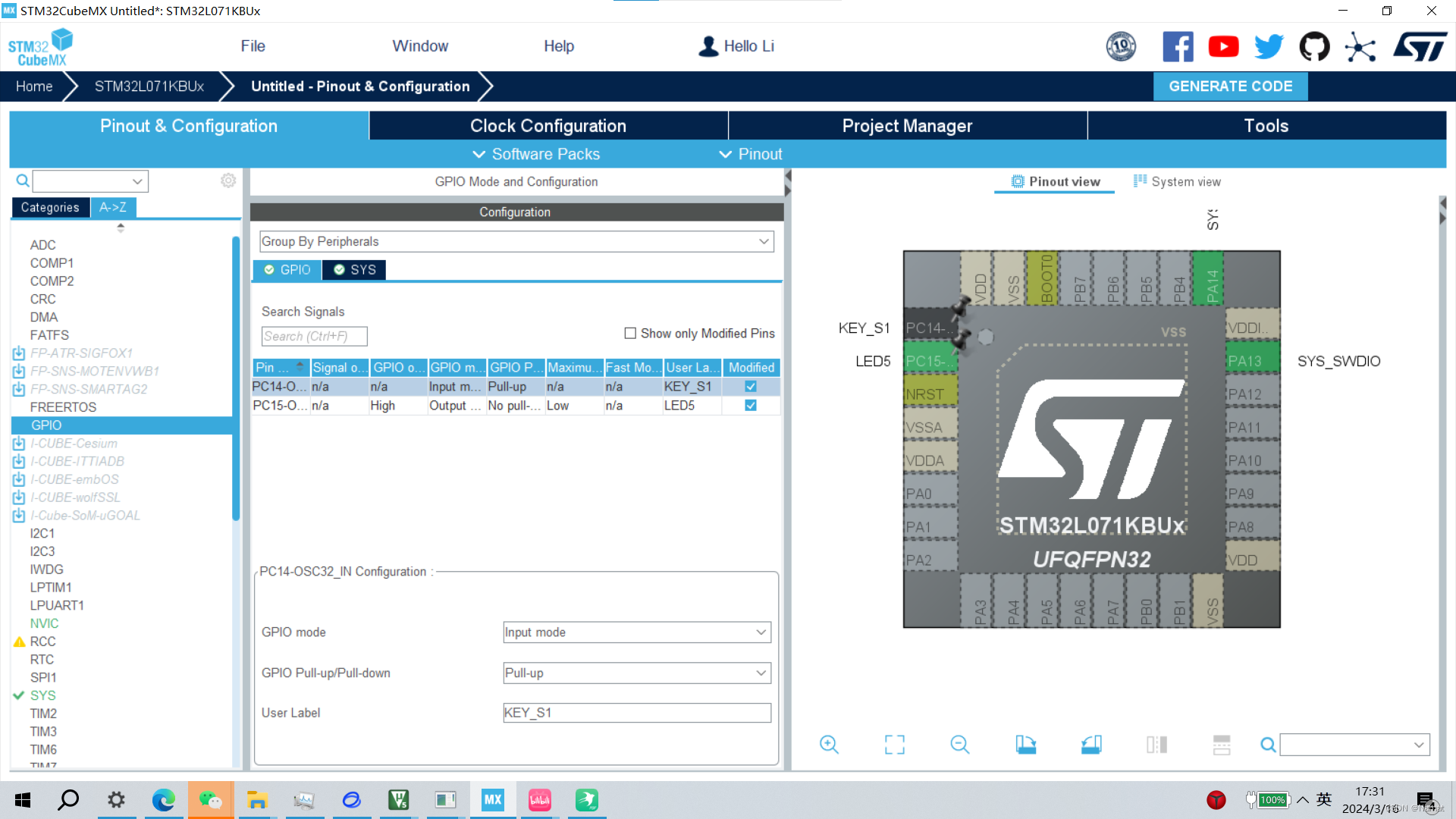The image size is (1456, 819).
Task: Open Microsoft Edge from taskbar
Action: click(x=163, y=800)
